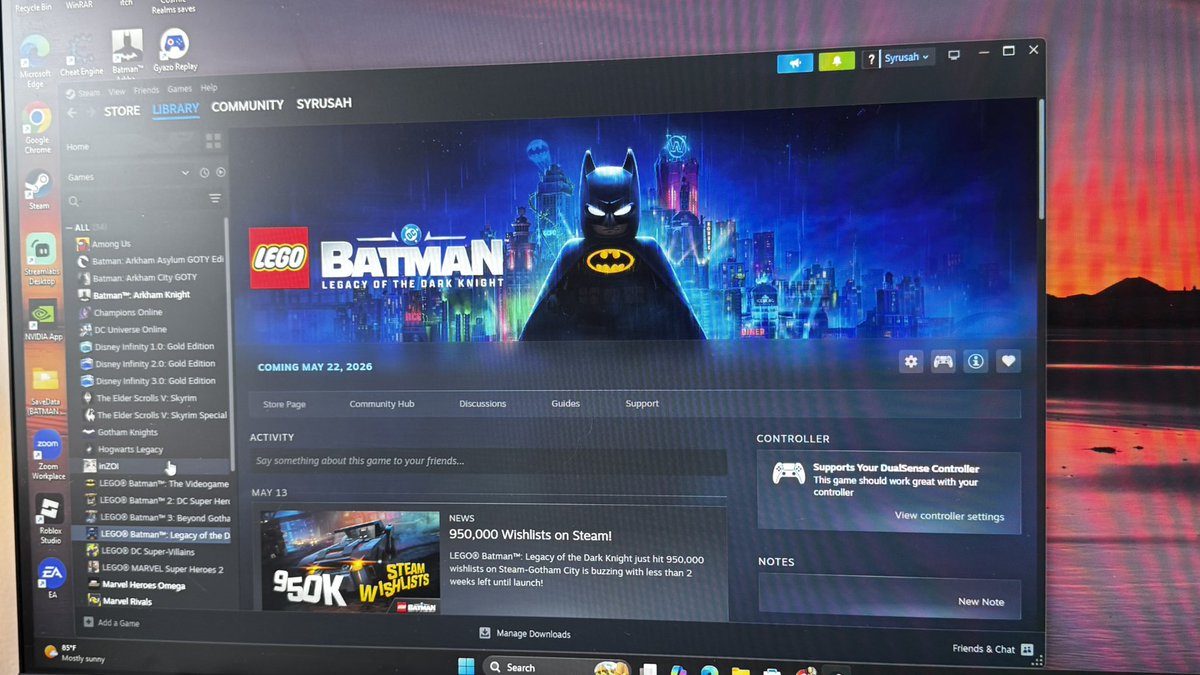Click the question mark help icon
The height and width of the screenshot is (675, 1200).
tap(871, 59)
